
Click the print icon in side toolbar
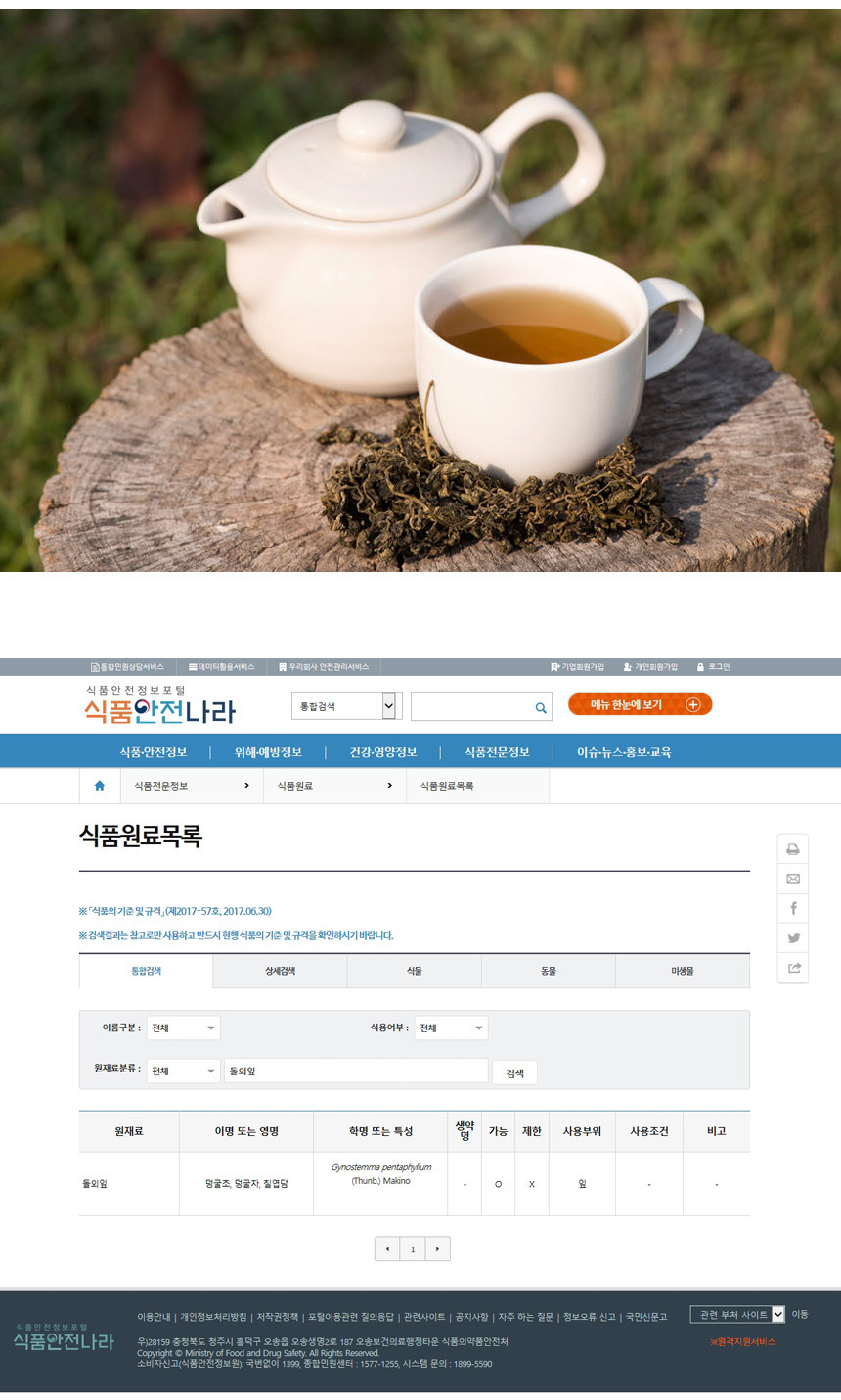click(793, 850)
